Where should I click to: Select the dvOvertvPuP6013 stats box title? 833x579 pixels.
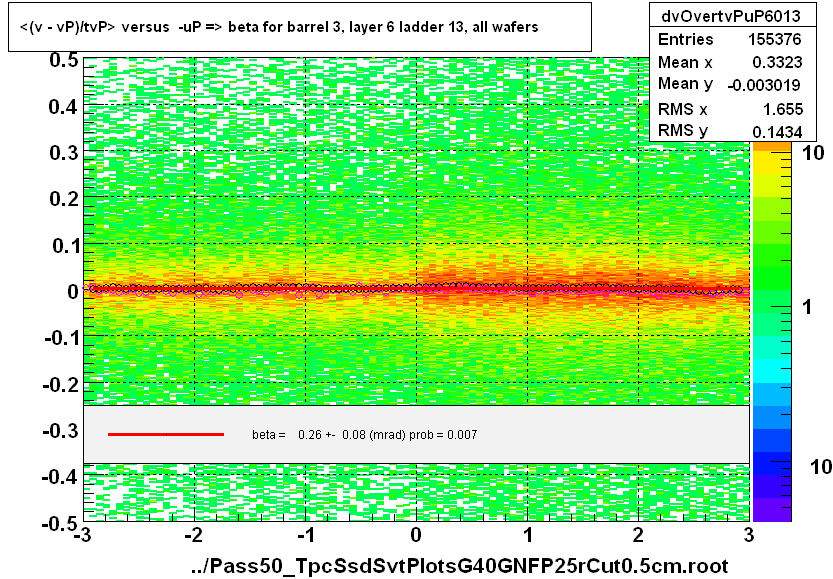click(x=730, y=16)
